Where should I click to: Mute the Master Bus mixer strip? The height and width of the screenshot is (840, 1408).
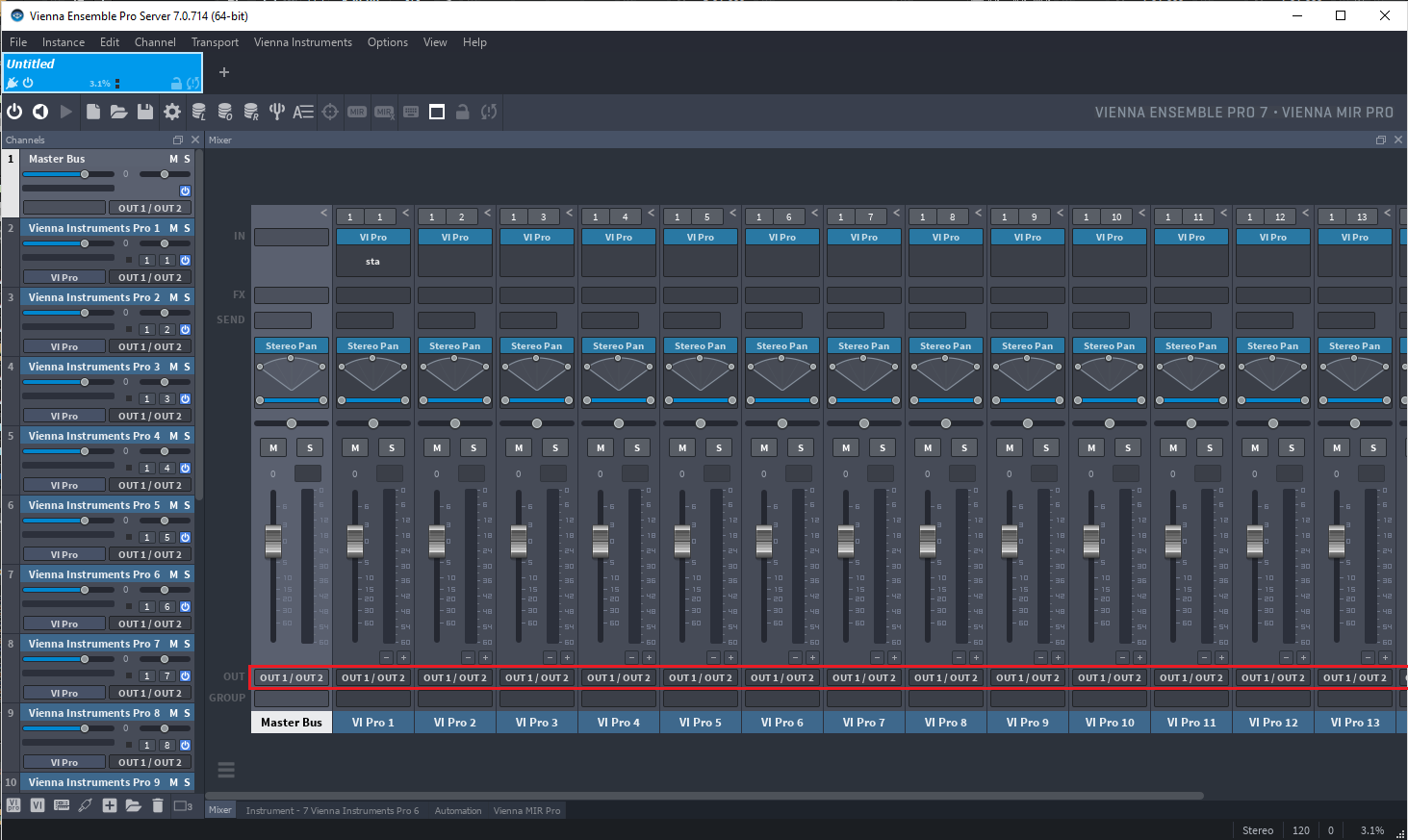[x=273, y=447]
